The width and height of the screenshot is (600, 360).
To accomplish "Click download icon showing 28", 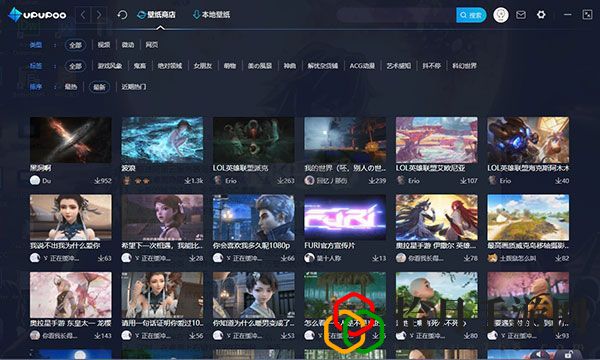I will pos(192,258).
